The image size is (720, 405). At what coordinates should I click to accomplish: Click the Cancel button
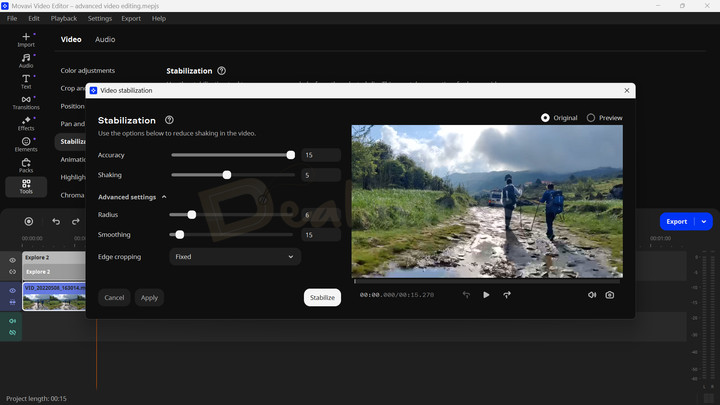tap(114, 297)
